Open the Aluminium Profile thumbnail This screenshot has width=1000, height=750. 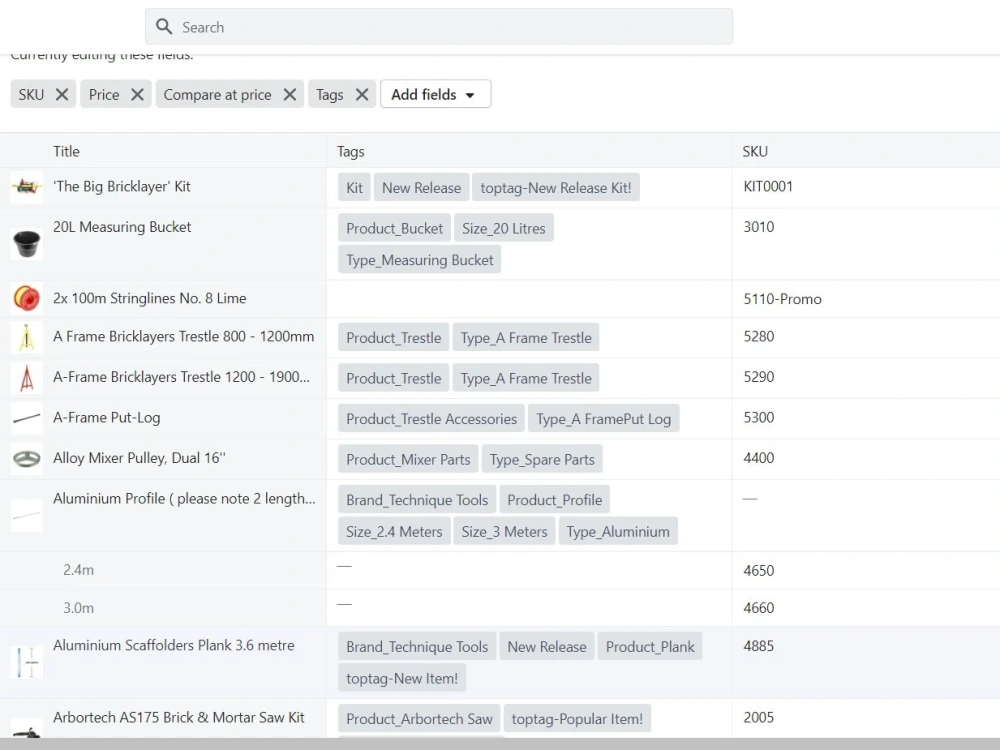[x=27, y=515]
